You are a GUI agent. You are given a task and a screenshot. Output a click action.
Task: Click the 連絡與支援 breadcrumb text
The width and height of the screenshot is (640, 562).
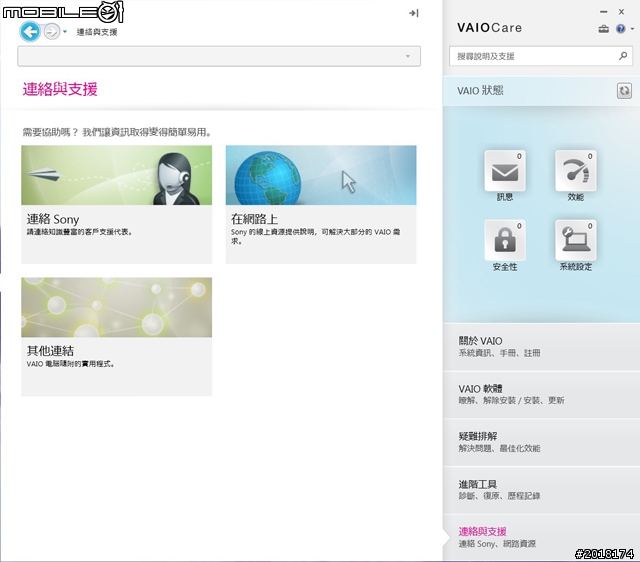(97, 32)
